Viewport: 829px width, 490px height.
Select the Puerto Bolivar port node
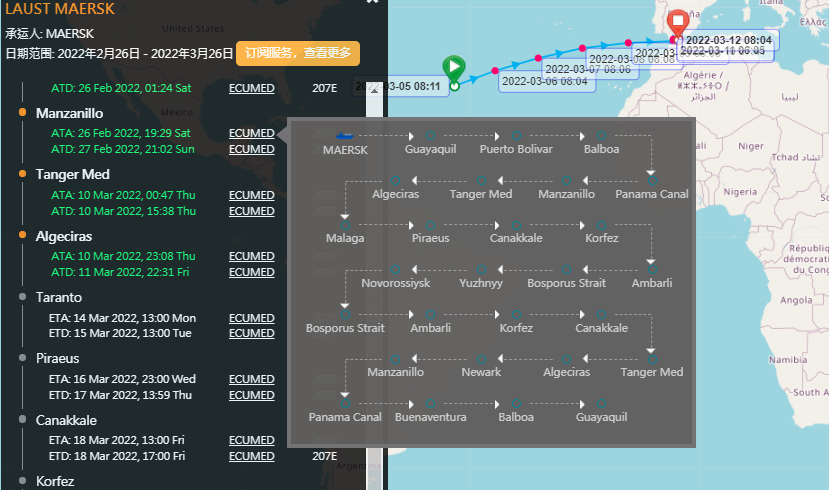(x=516, y=134)
